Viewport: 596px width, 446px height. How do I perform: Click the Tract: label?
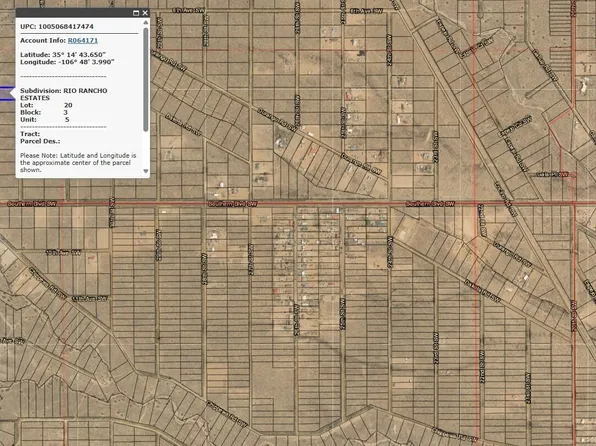click(30, 134)
